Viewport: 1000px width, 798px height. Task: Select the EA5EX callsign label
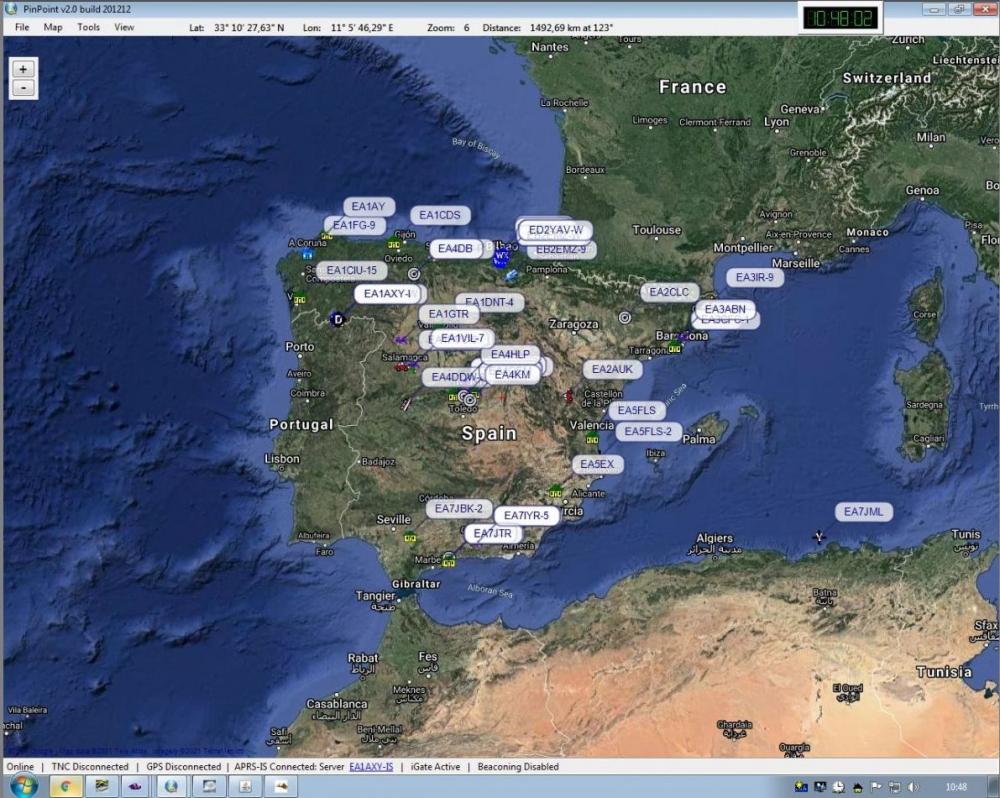click(597, 465)
